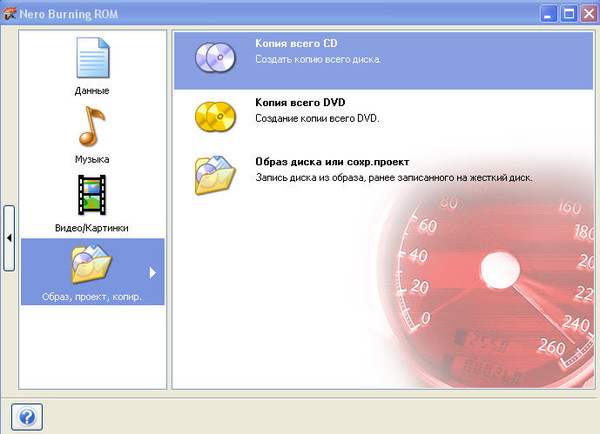
Task: Choose the Копия всего DVD gold disc icon
Action: tap(215, 116)
